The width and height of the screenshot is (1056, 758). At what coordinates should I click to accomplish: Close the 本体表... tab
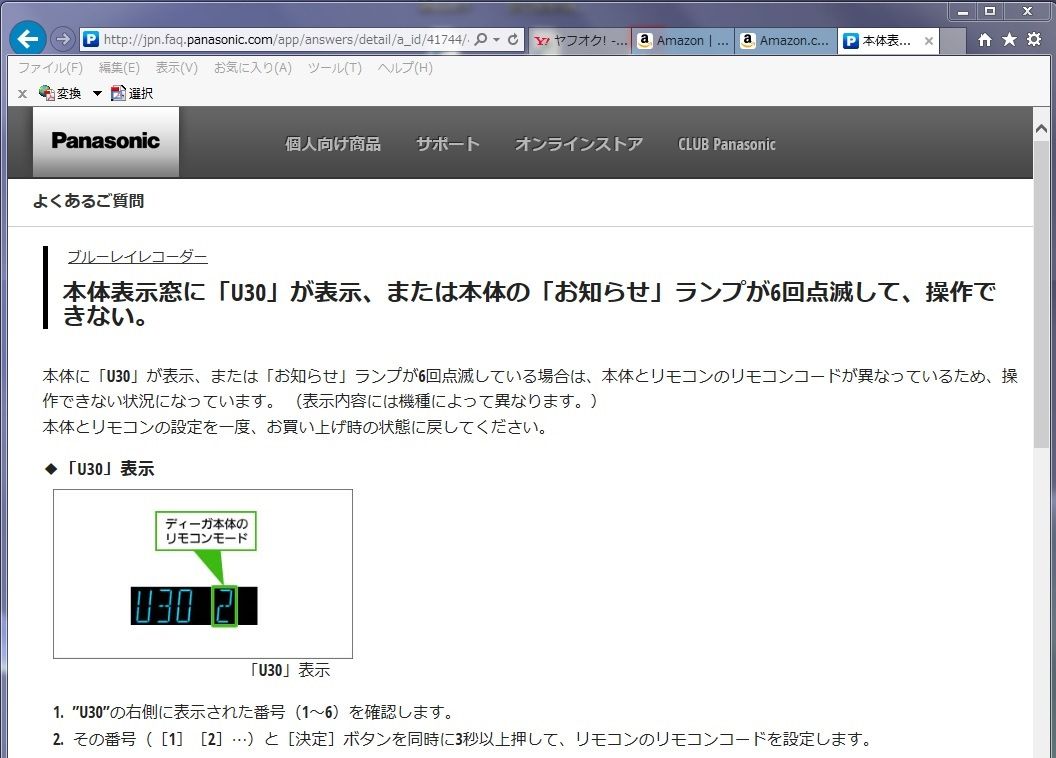(929, 41)
